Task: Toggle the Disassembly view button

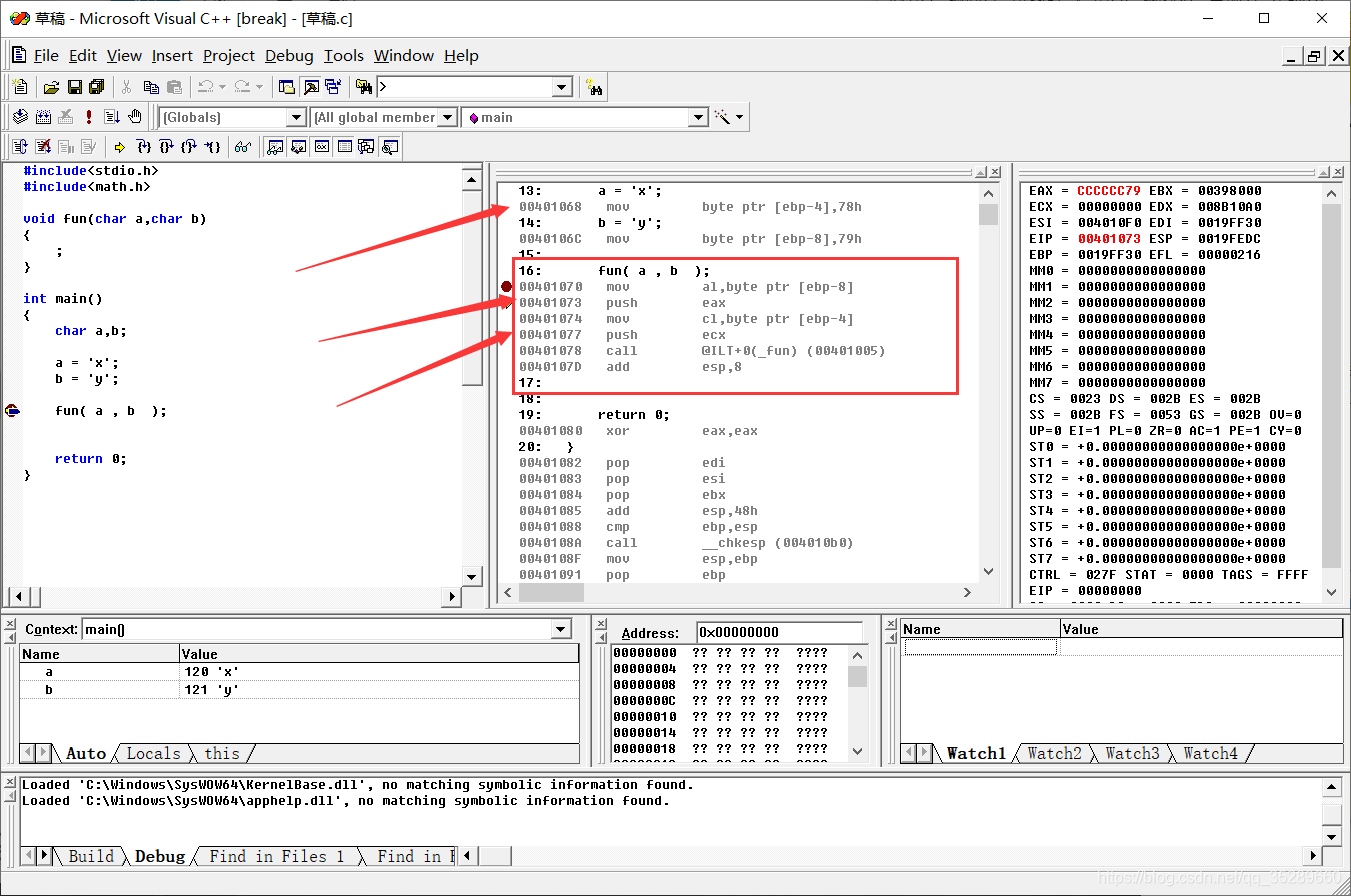Action: [x=389, y=147]
